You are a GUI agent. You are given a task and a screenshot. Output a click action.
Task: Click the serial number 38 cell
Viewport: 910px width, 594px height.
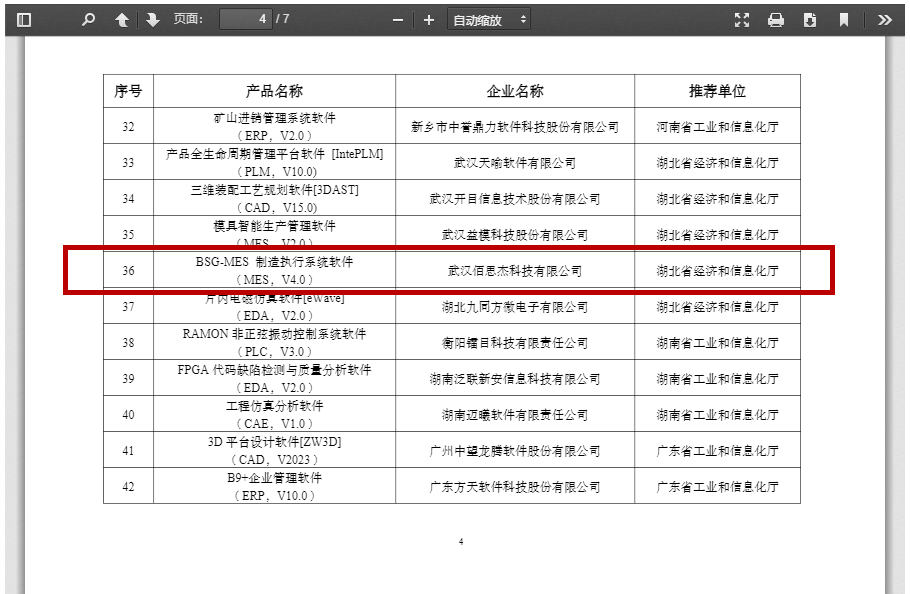(128, 343)
